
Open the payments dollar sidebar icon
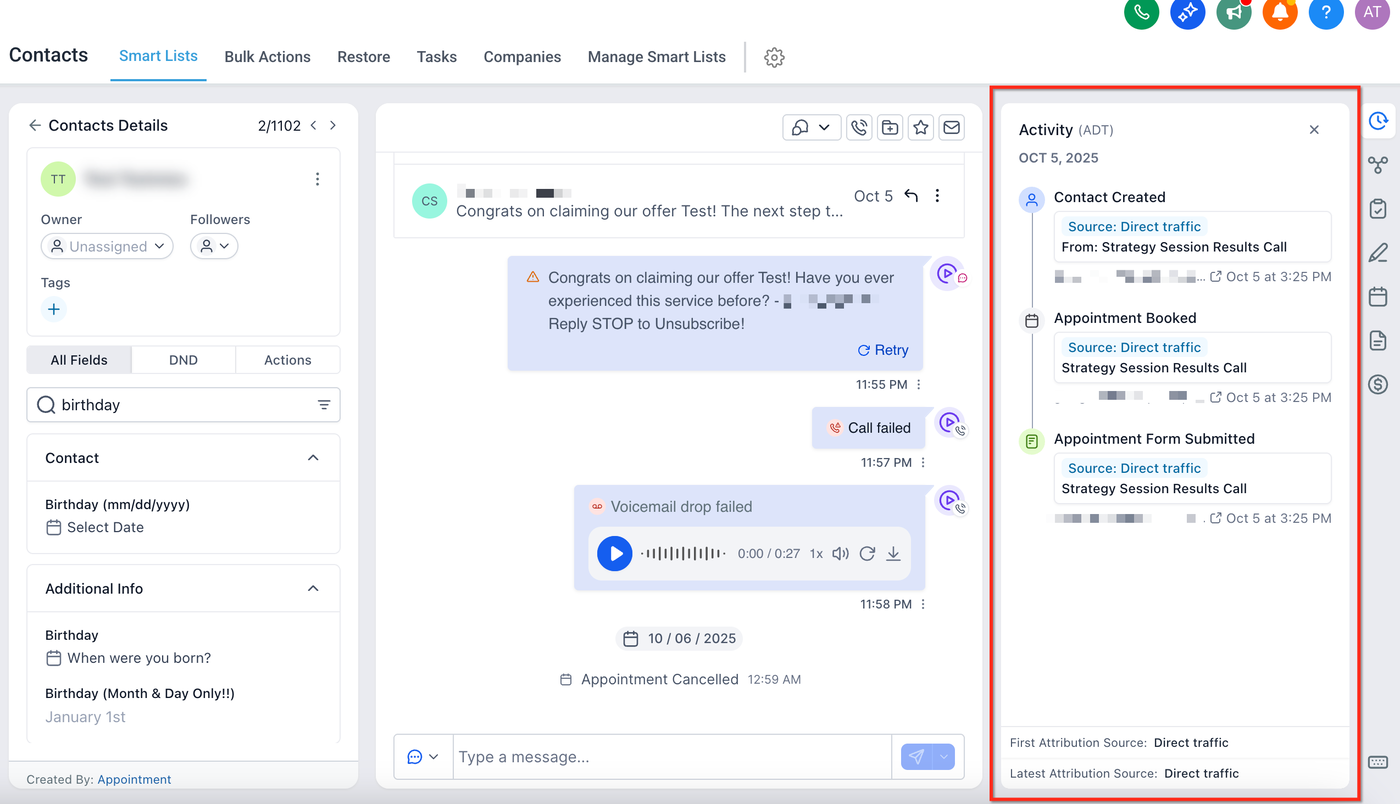(1378, 384)
